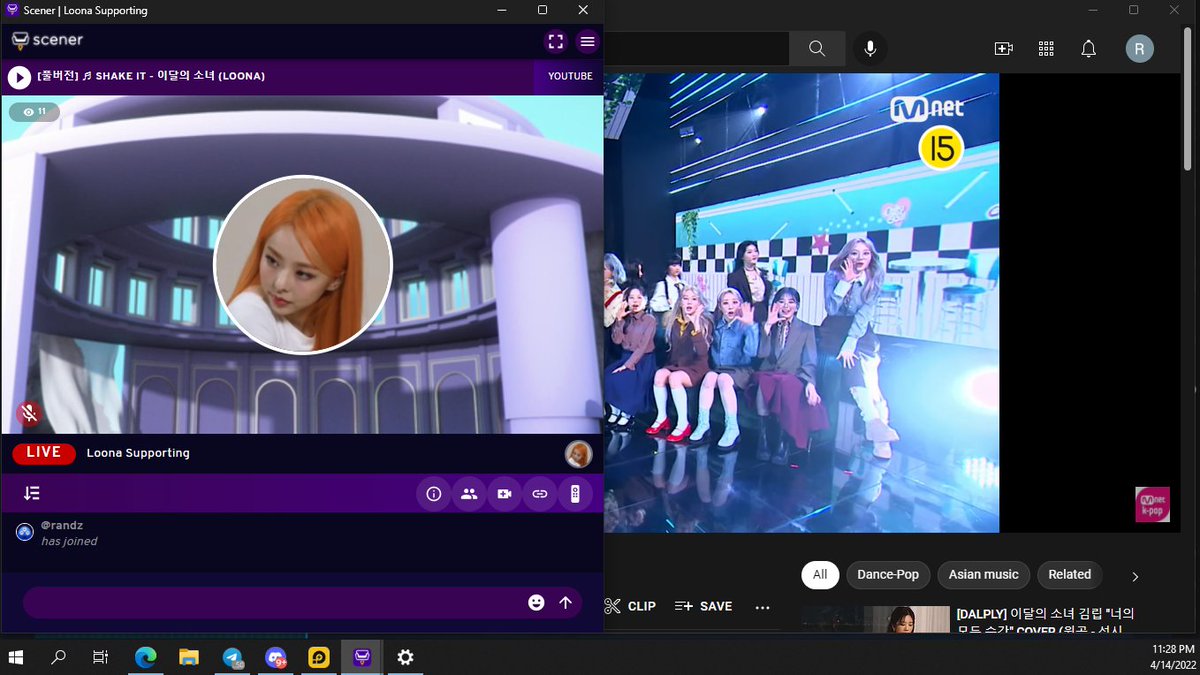The height and width of the screenshot is (675, 1200).
Task: Open File Explorer from the taskbar
Action: 189,657
